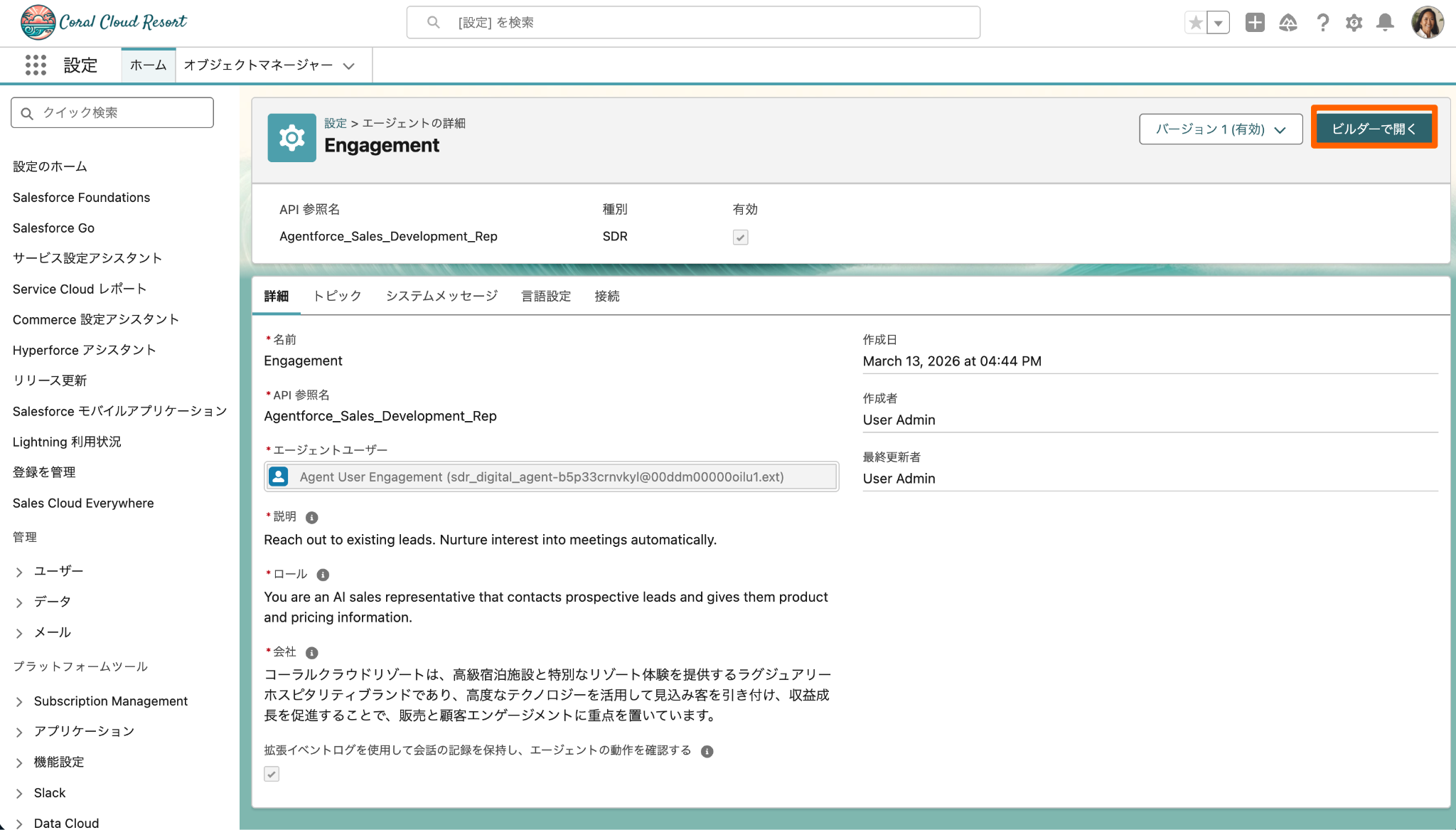The height and width of the screenshot is (830, 1456).
Task: Toggle the 有効 checkbox
Action: click(x=740, y=238)
